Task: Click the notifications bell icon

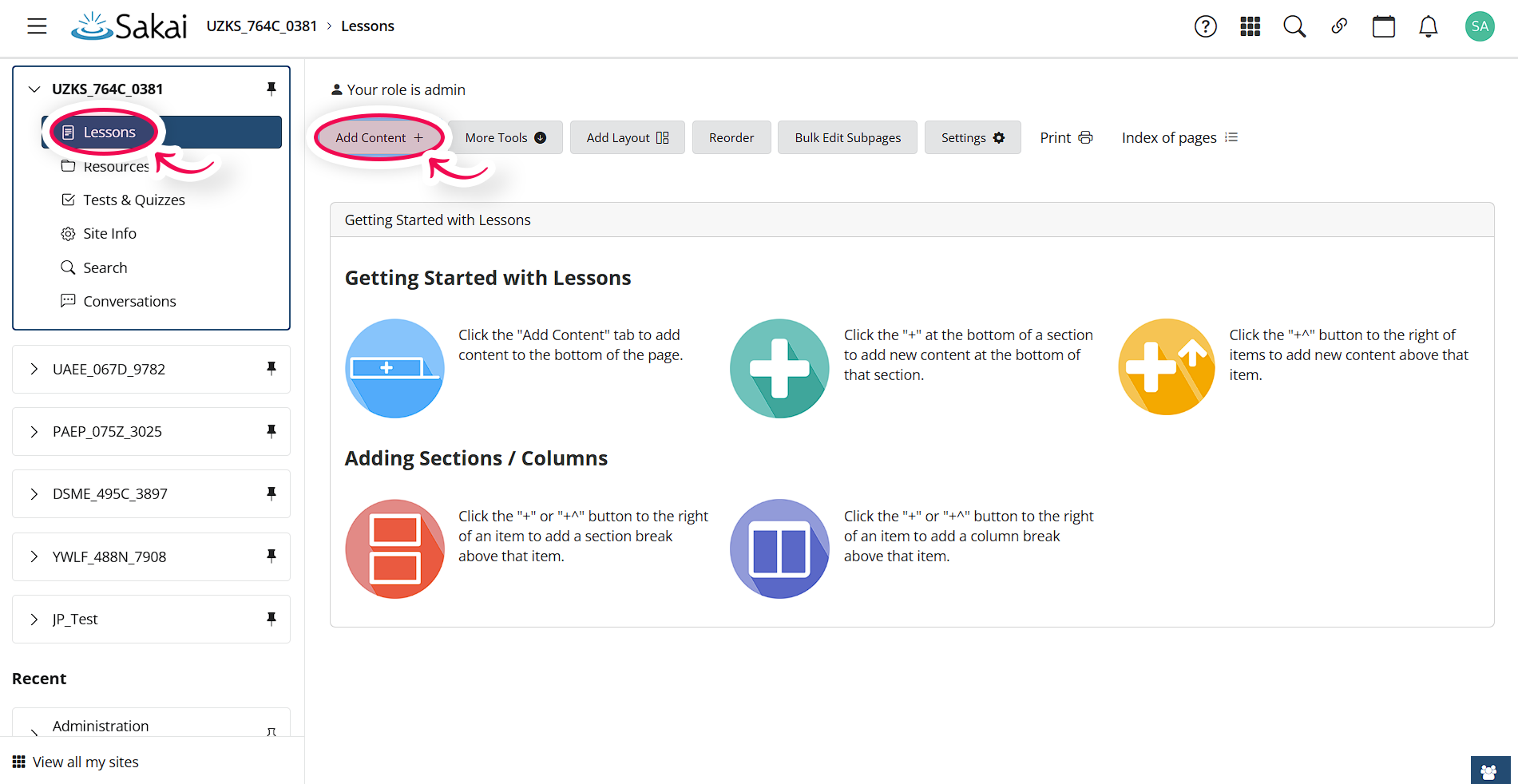Action: tap(1429, 26)
